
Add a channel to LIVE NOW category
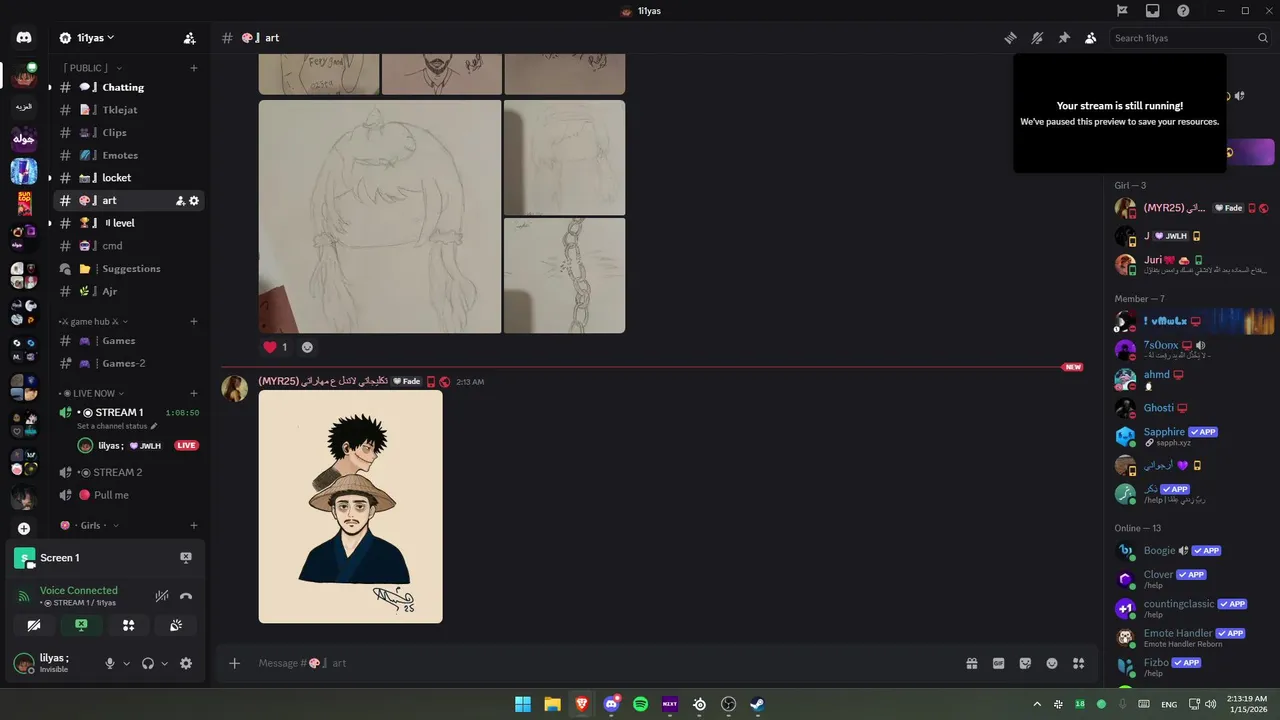194,394
